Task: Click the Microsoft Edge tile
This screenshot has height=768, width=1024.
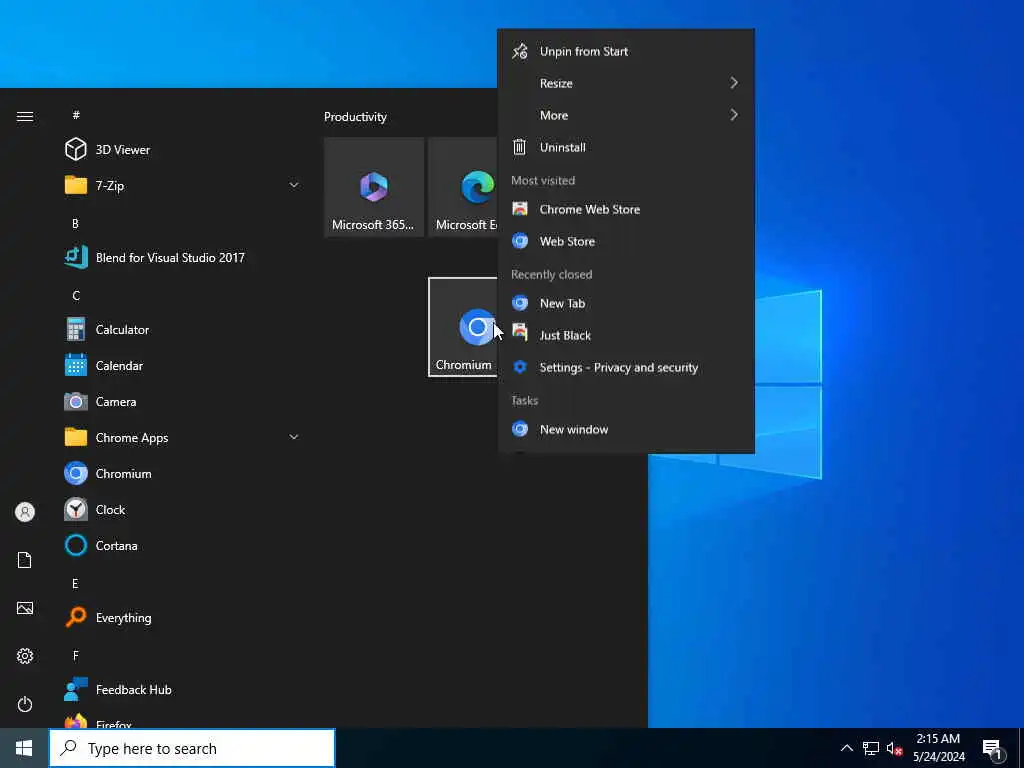Action: point(463,187)
